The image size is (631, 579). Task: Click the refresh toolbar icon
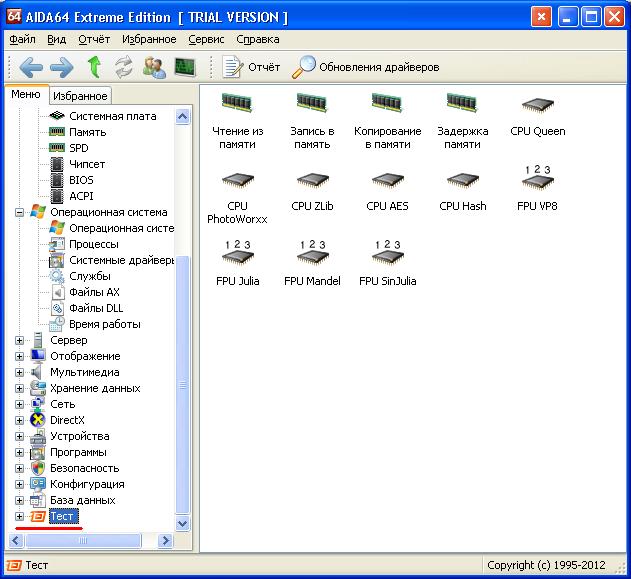coord(124,67)
